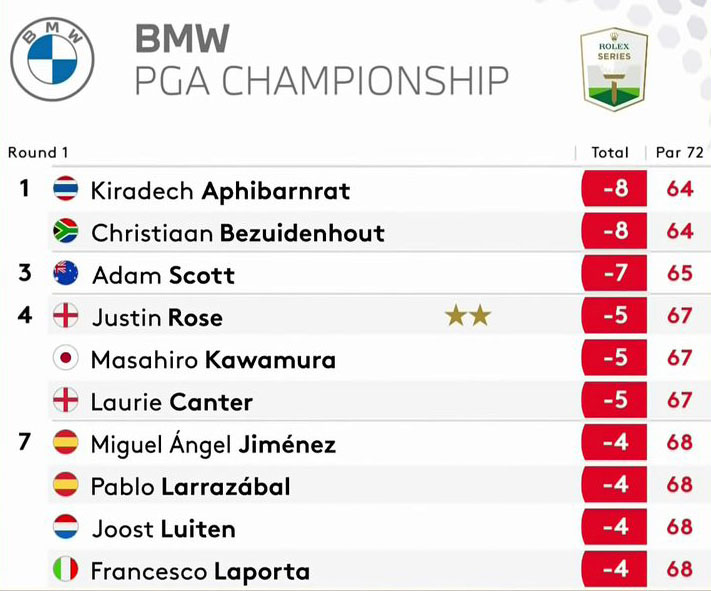
Task: Click Japan flag beside Masahiro Kawamura
Action: tap(66, 358)
